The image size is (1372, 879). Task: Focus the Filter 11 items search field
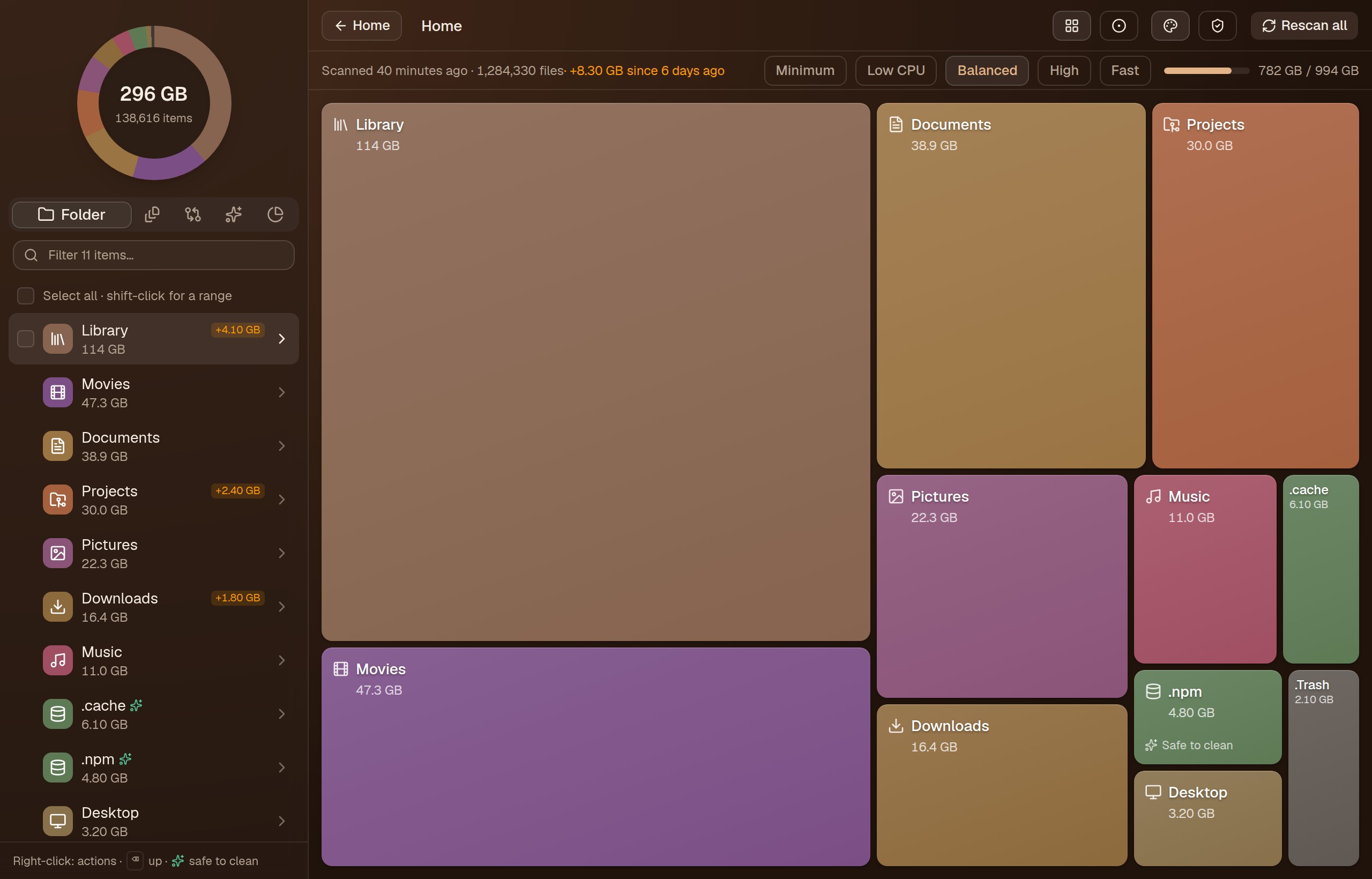tap(153, 255)
